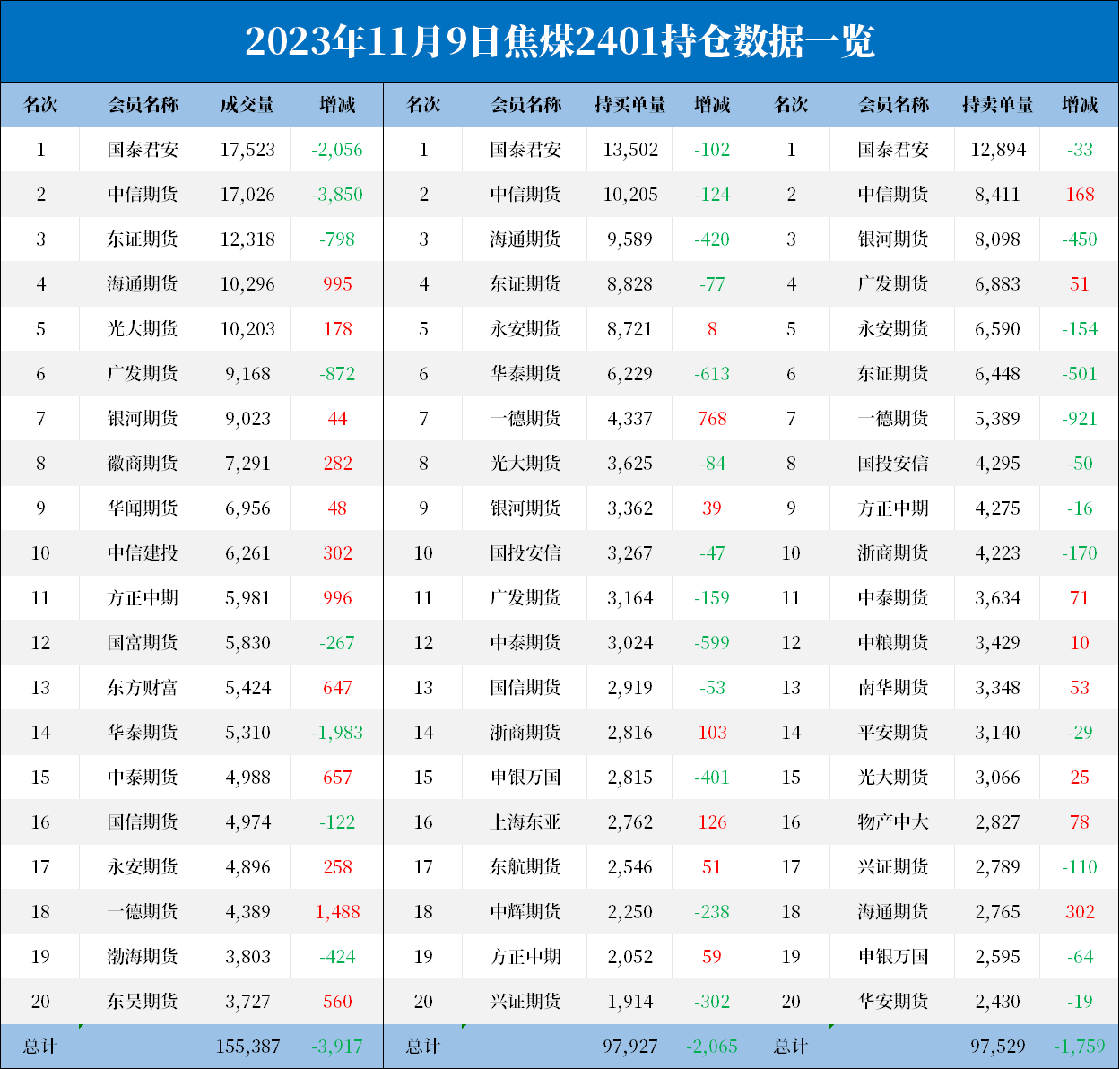Click the long position value 3,625
Screen dimensions: 1120x1069
[x=630, y=464]
